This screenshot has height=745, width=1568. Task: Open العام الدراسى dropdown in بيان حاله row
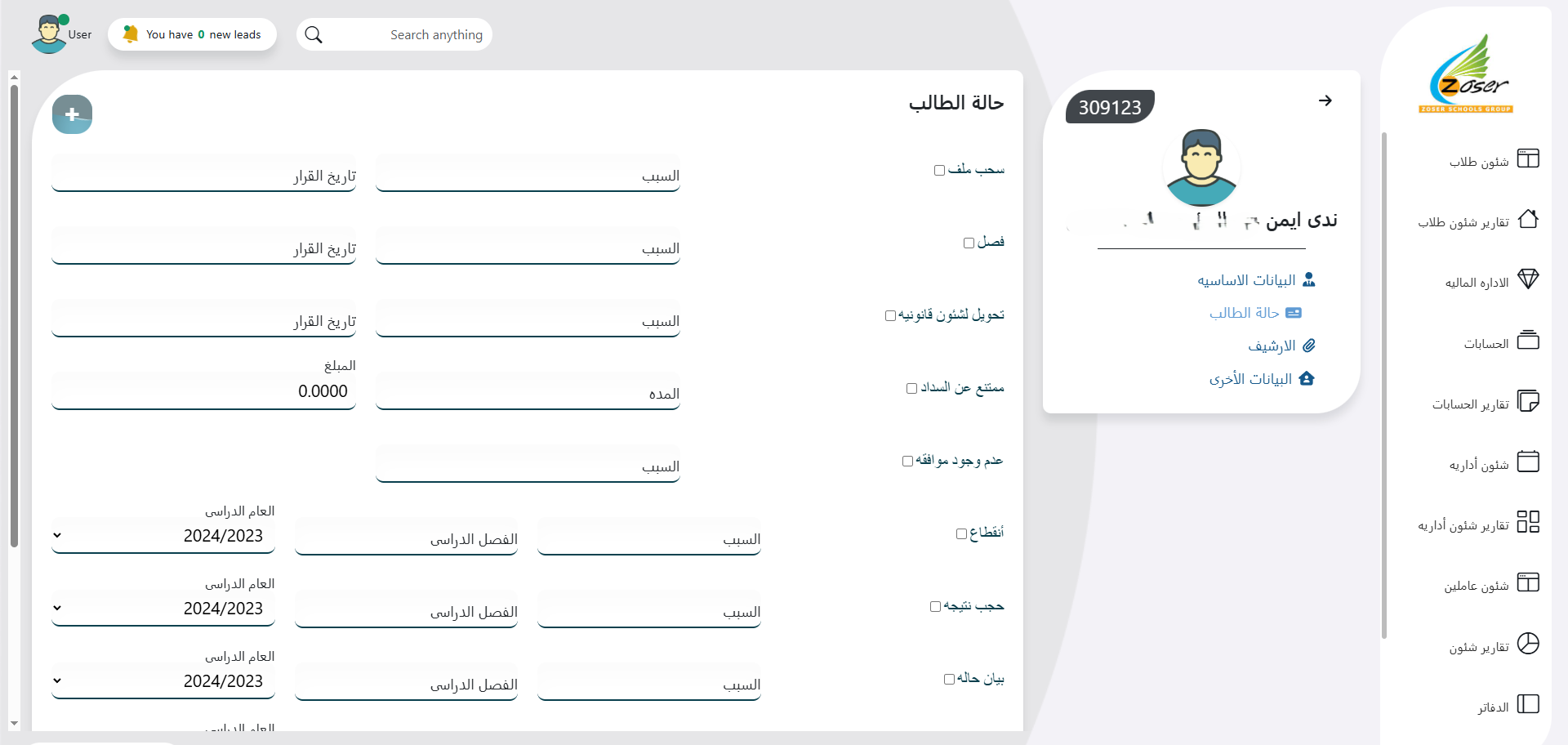pos(163,681)
